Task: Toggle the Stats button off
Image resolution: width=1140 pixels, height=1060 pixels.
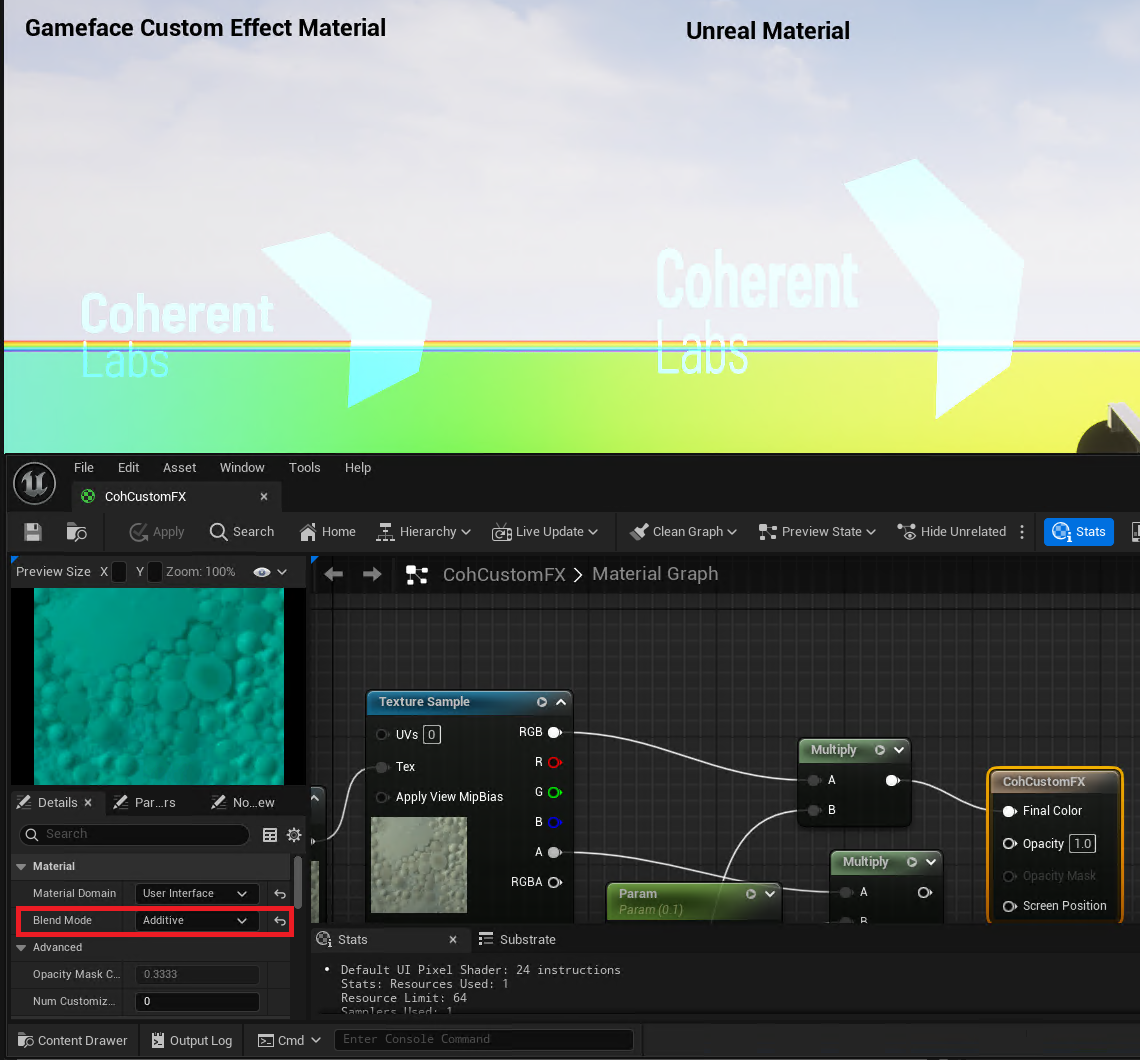Action: point(1078,532)
